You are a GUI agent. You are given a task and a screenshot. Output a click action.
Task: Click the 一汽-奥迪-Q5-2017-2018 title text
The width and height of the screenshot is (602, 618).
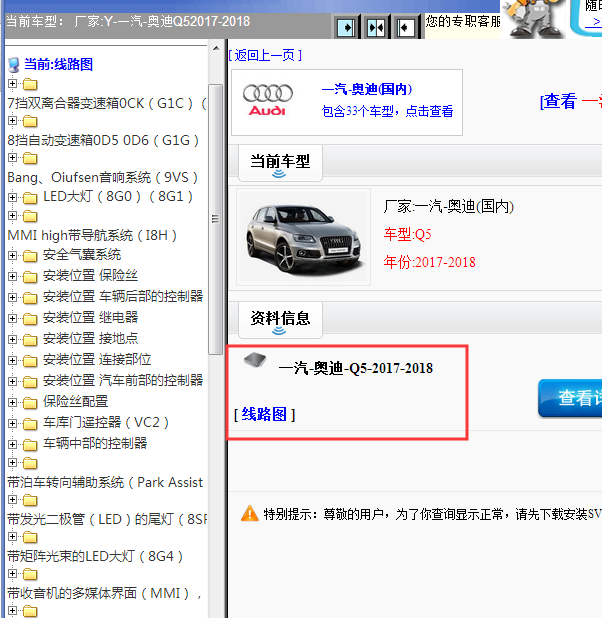click(x=356, y=368)
